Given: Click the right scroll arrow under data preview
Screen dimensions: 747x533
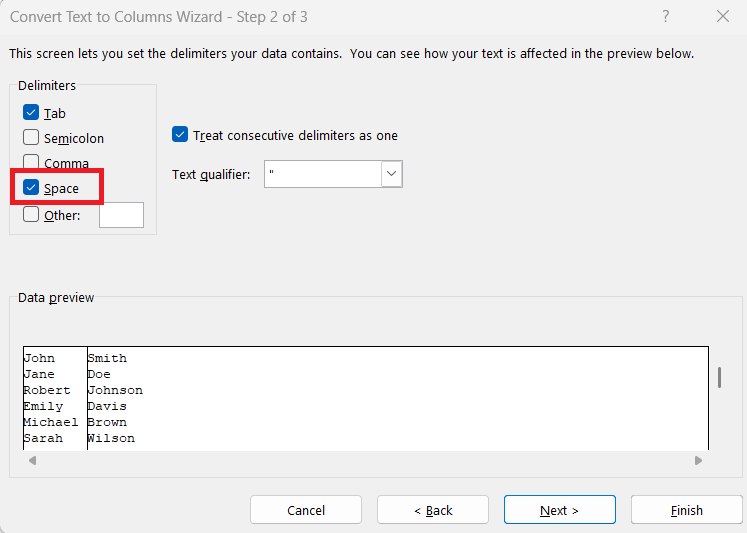Looking at the screenshot, I should click(x=698, y=461).
